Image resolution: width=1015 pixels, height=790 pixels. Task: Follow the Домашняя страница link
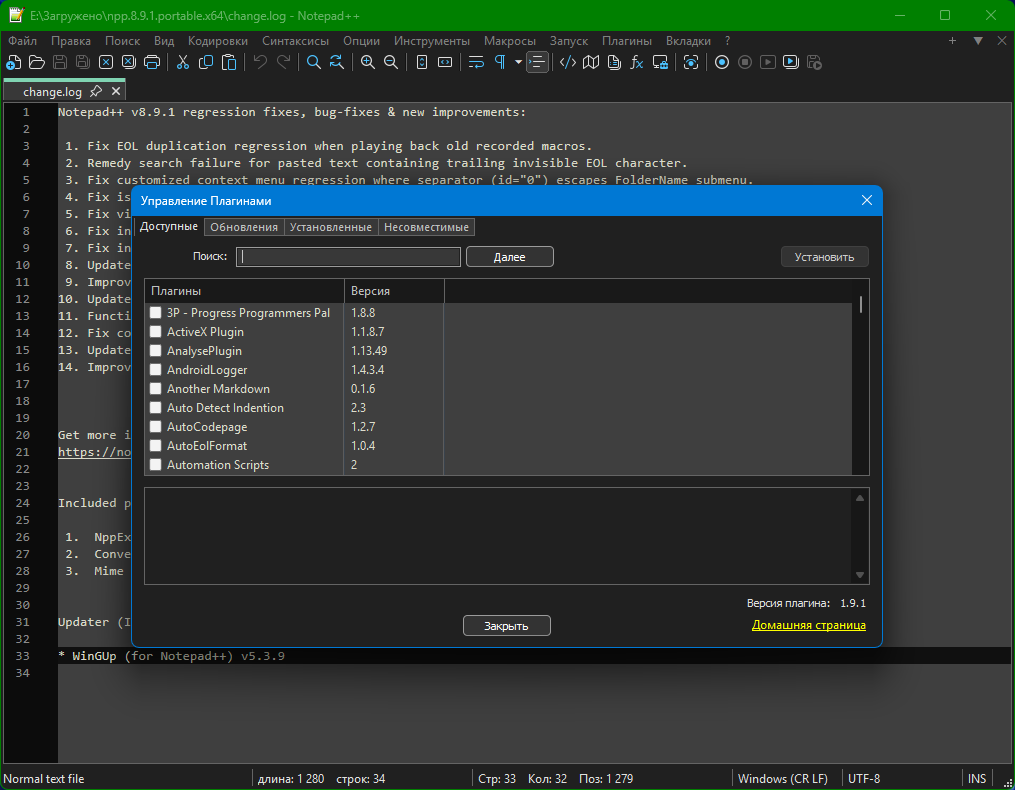(808, 625)
